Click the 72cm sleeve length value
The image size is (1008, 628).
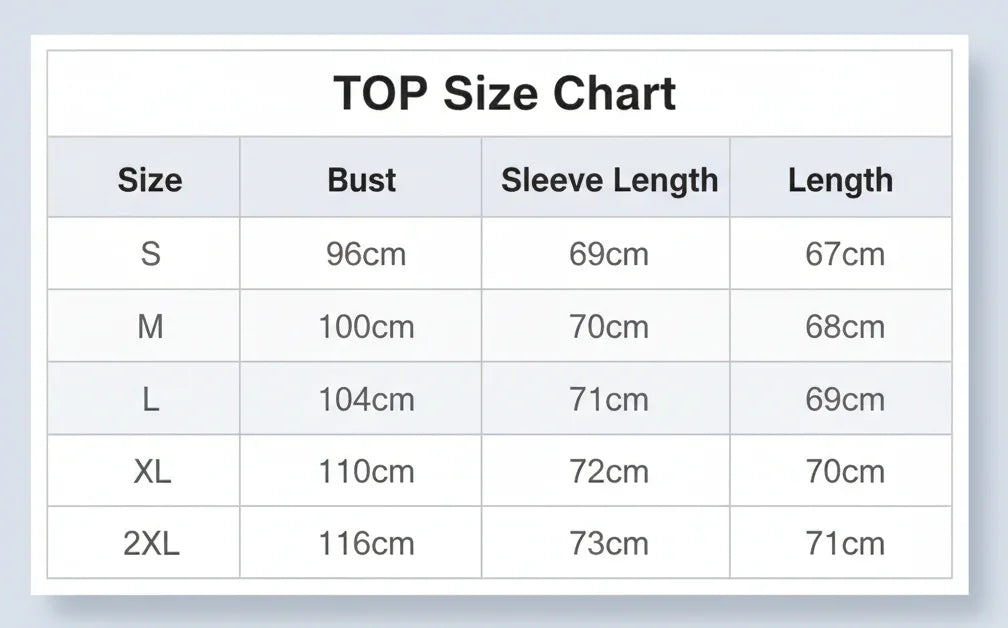pyautogui.click(x=609, y=471)
